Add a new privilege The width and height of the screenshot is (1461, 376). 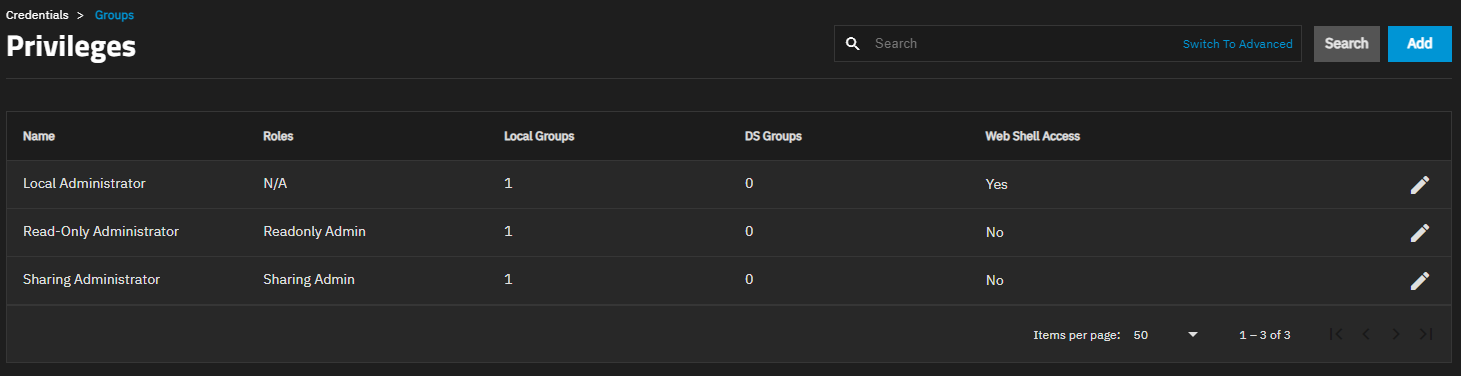1419,44
